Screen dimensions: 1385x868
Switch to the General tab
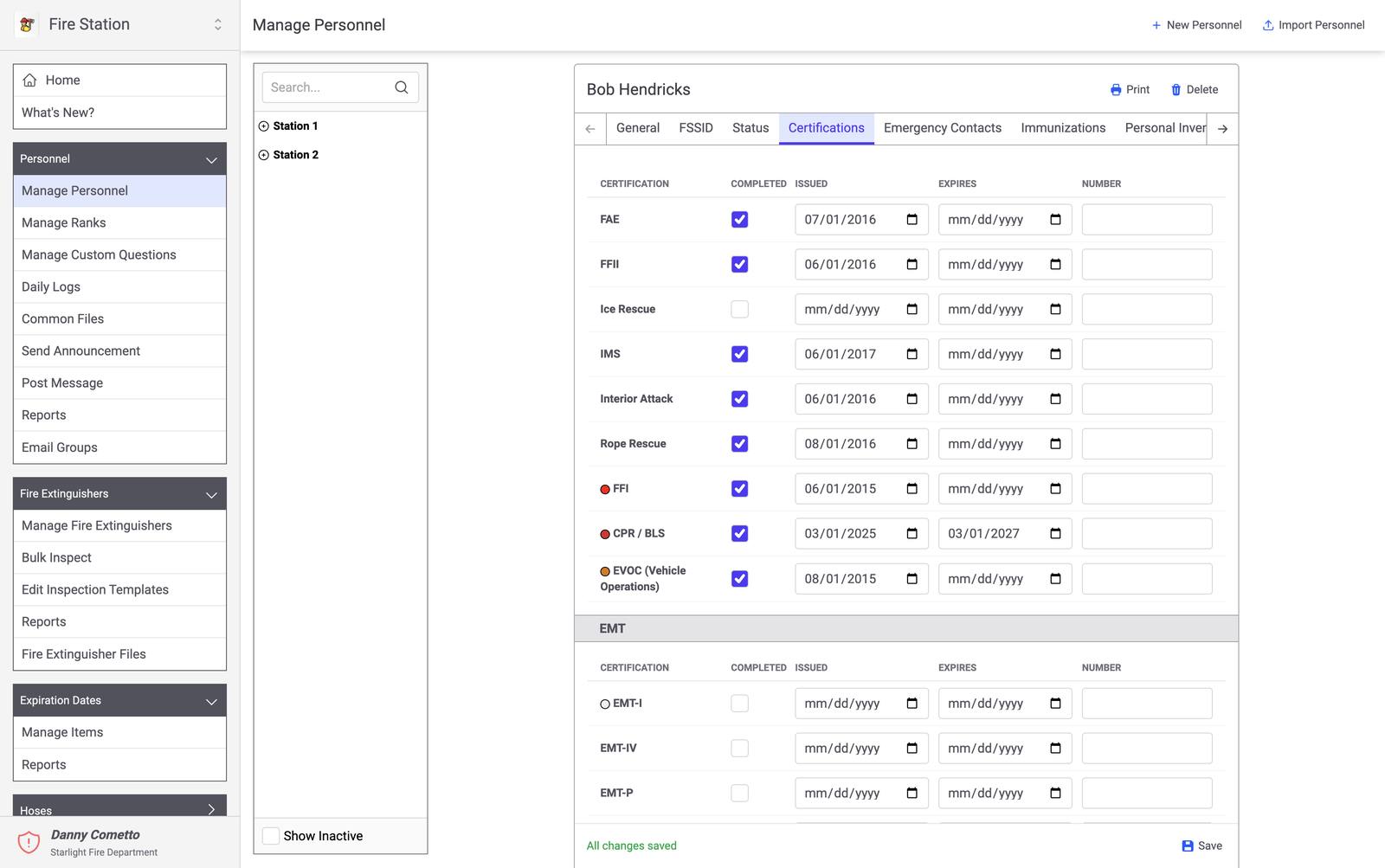638,128
